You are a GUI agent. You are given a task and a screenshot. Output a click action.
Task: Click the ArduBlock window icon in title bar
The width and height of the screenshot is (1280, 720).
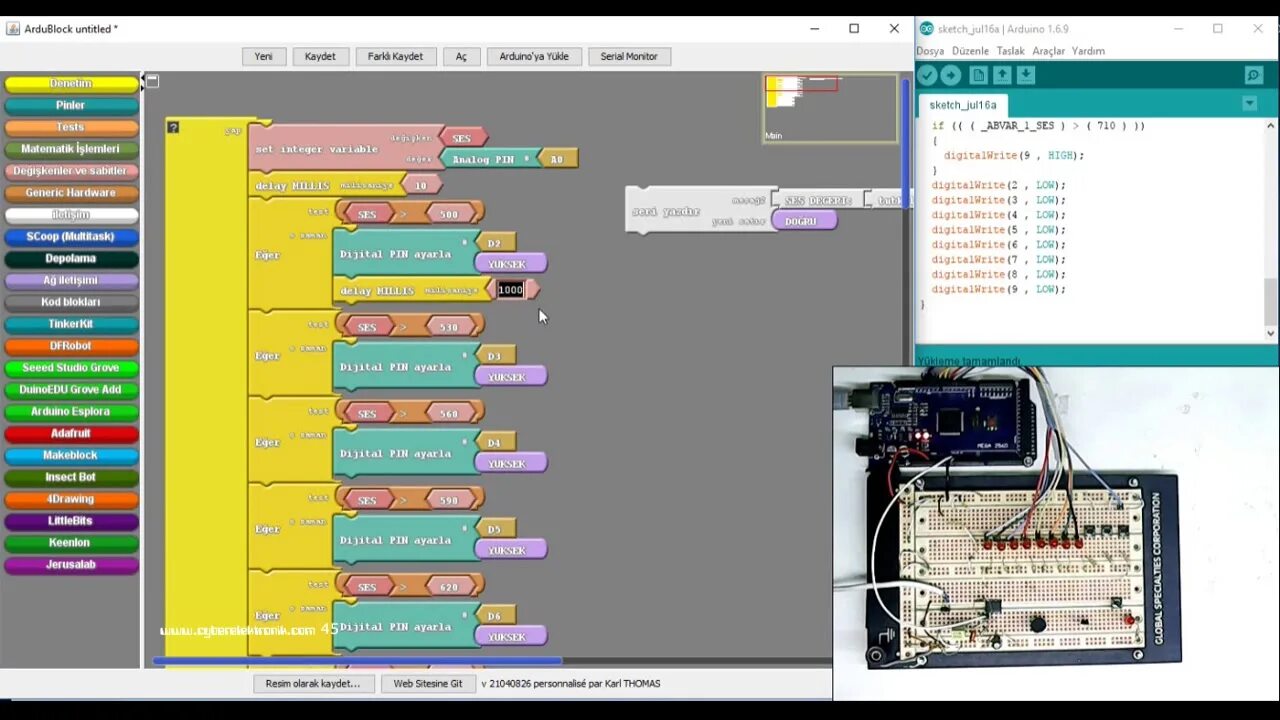coord(13,29)
